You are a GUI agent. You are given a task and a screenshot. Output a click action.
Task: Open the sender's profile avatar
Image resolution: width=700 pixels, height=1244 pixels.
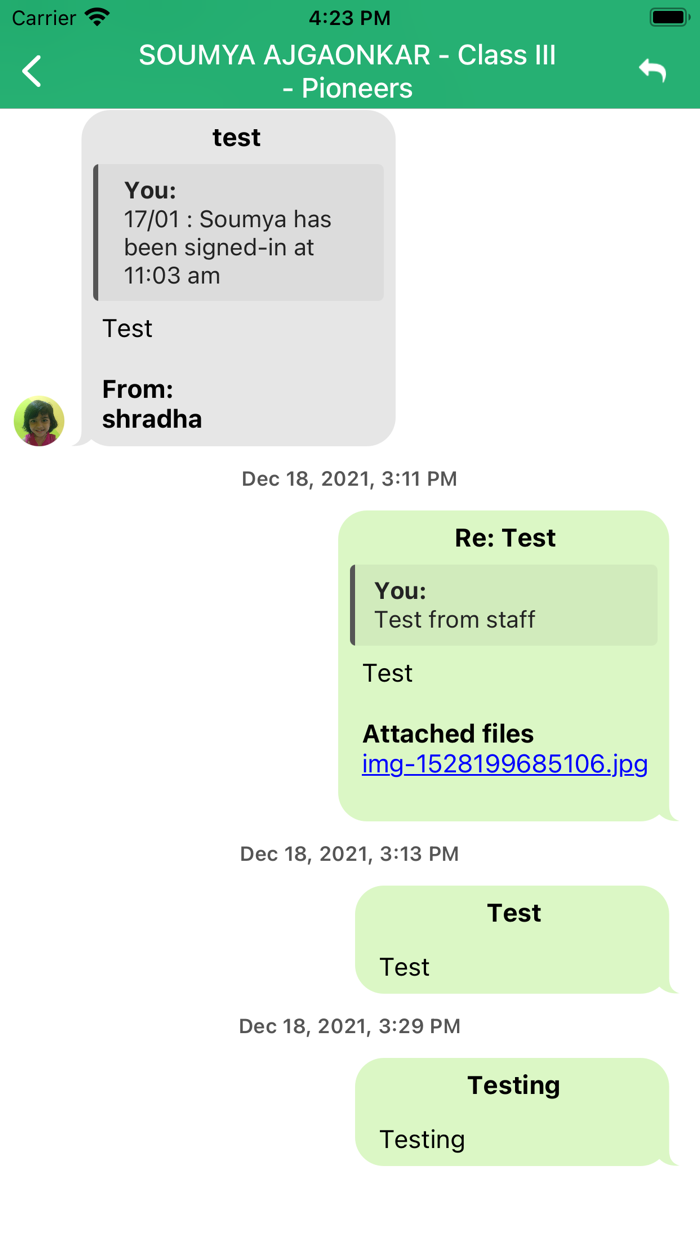(x=39, y=420)
